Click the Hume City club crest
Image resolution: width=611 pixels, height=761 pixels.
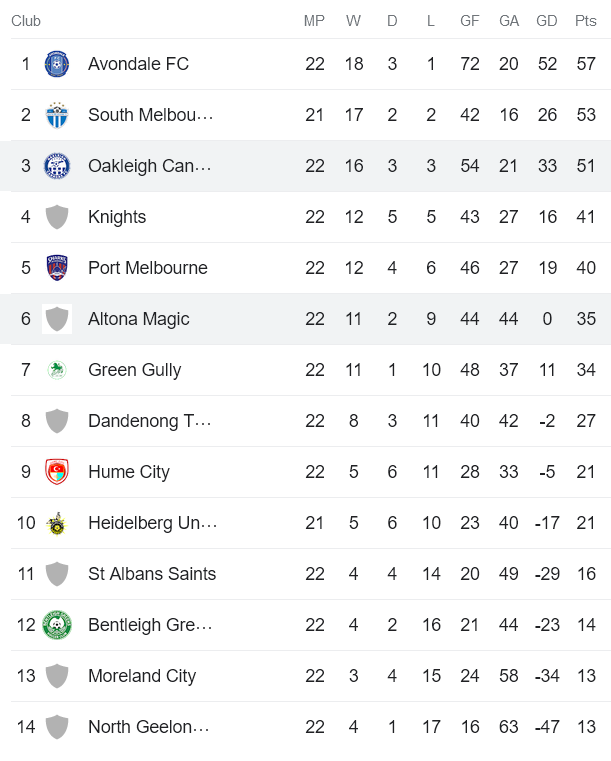57,472
